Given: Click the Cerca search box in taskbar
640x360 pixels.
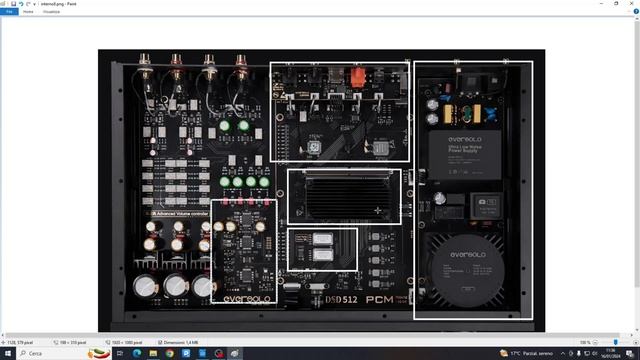Looking at the screenshot, I should click(64, 353).
